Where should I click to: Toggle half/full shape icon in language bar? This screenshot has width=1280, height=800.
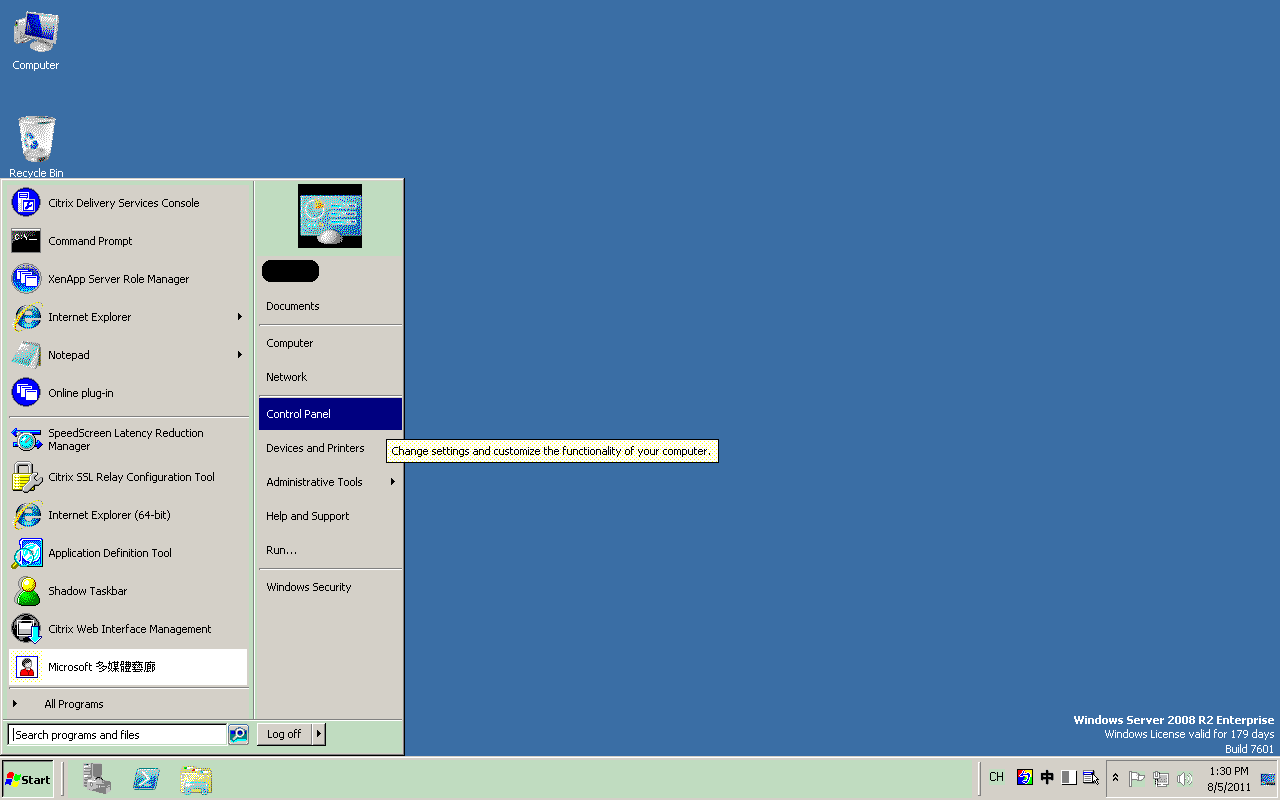1069,777
